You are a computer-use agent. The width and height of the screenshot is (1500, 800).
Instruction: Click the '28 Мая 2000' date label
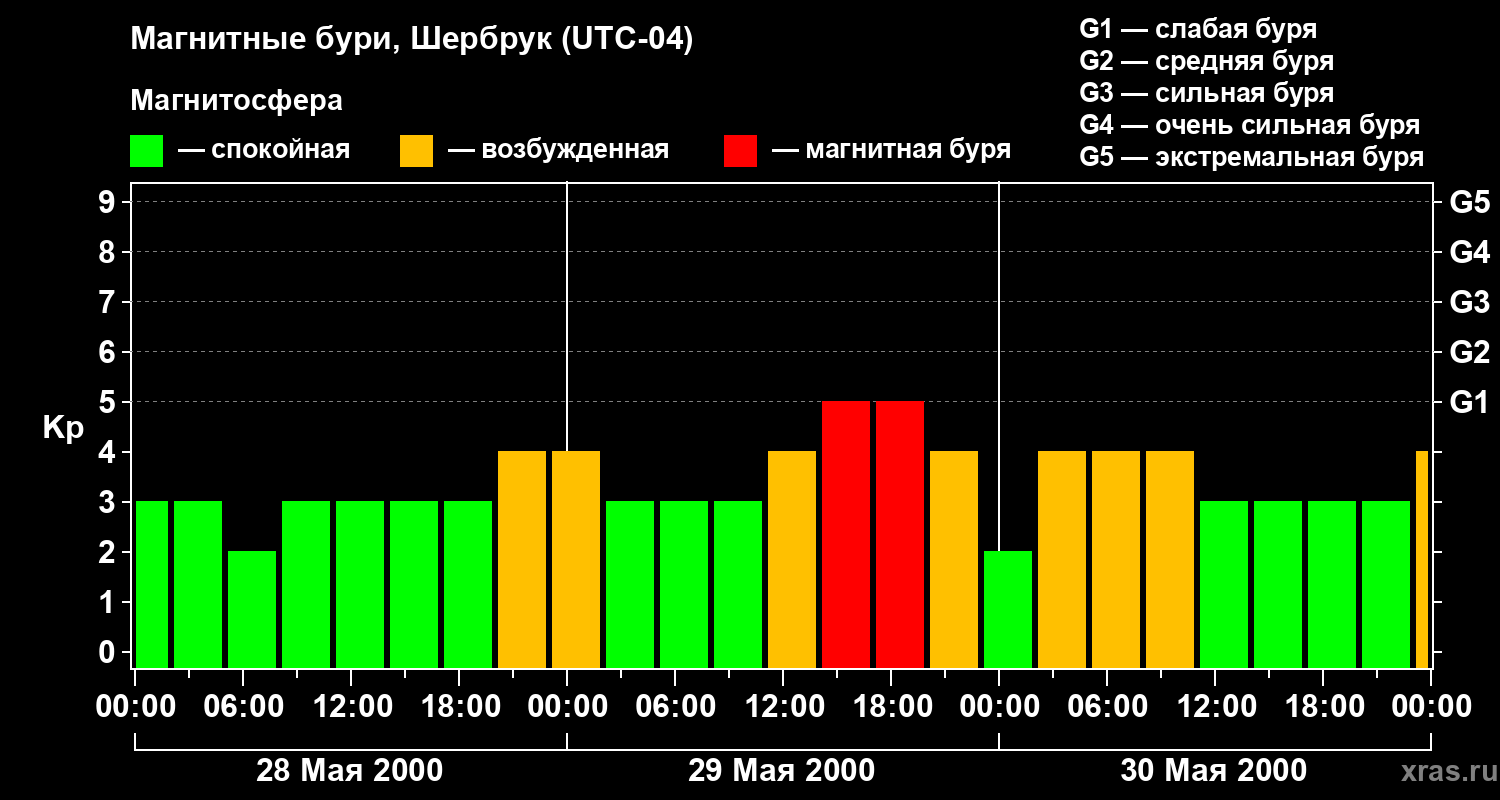click(350, 770)
